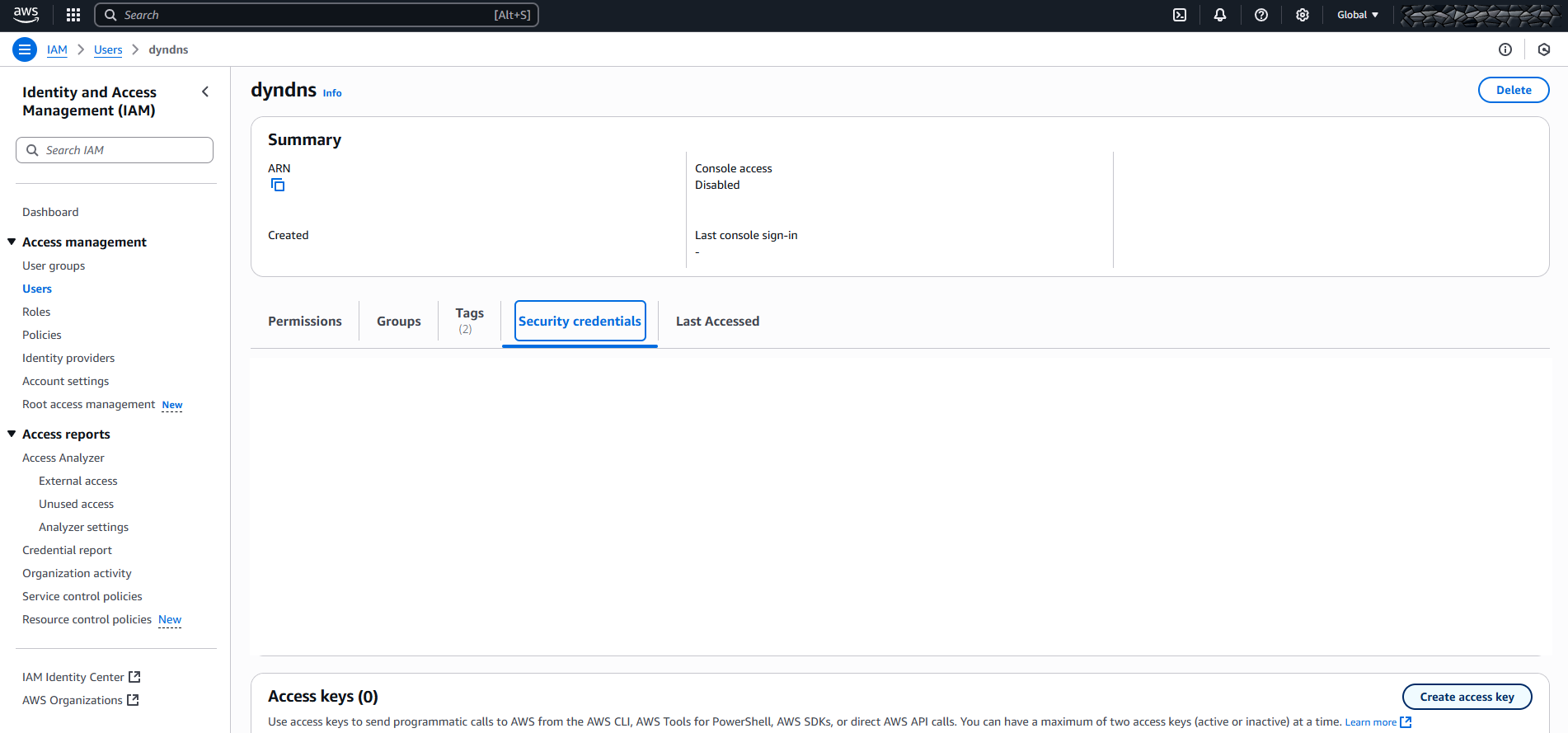This screenshot has height=733, width=1568.
Task: Open Organization activity in the sidebar
Action: pos(77,573)
